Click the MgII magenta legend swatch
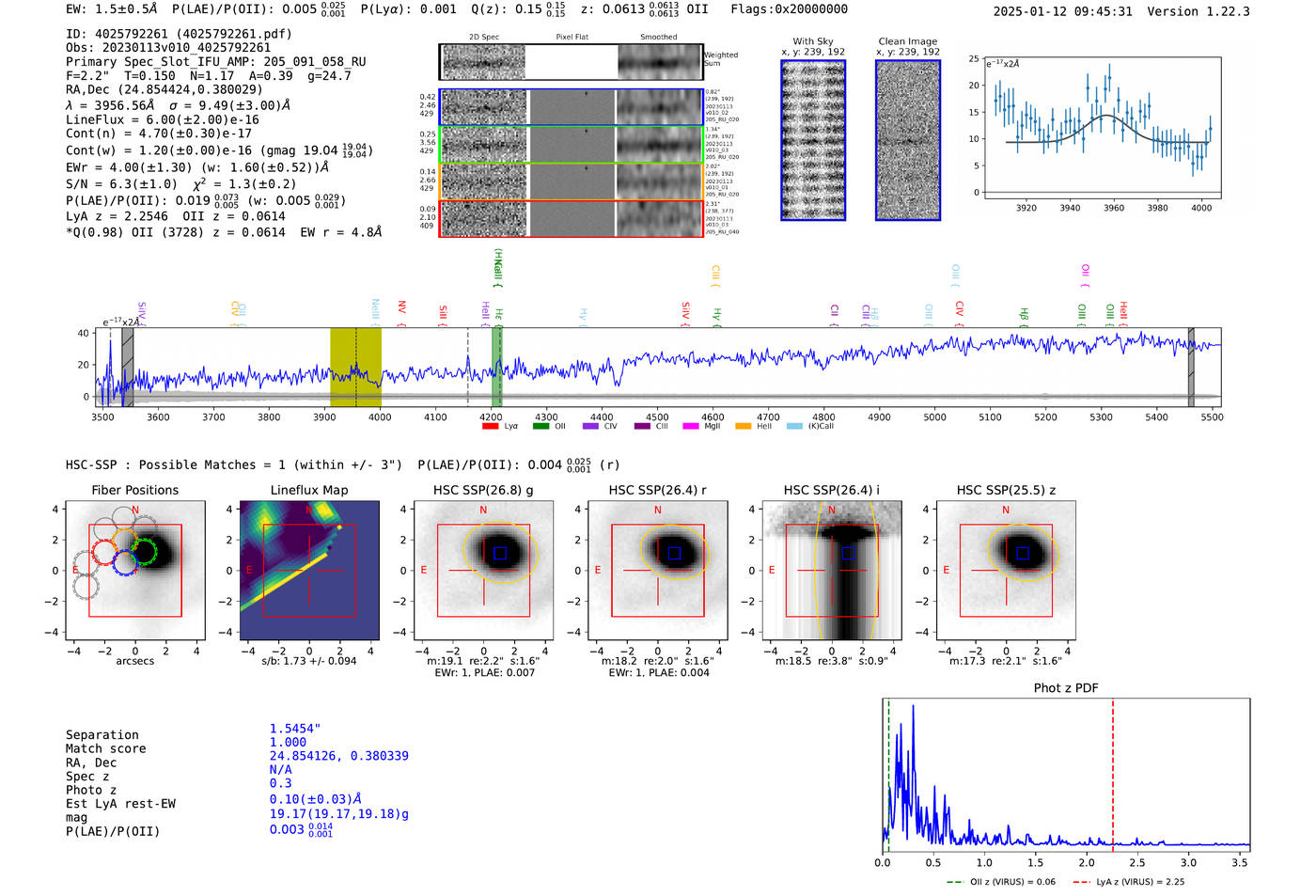The image size is (1316, 896). point(691,426)
